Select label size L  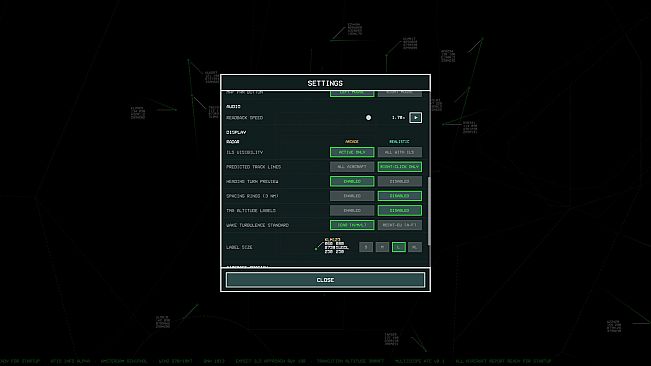pos(399,247)
